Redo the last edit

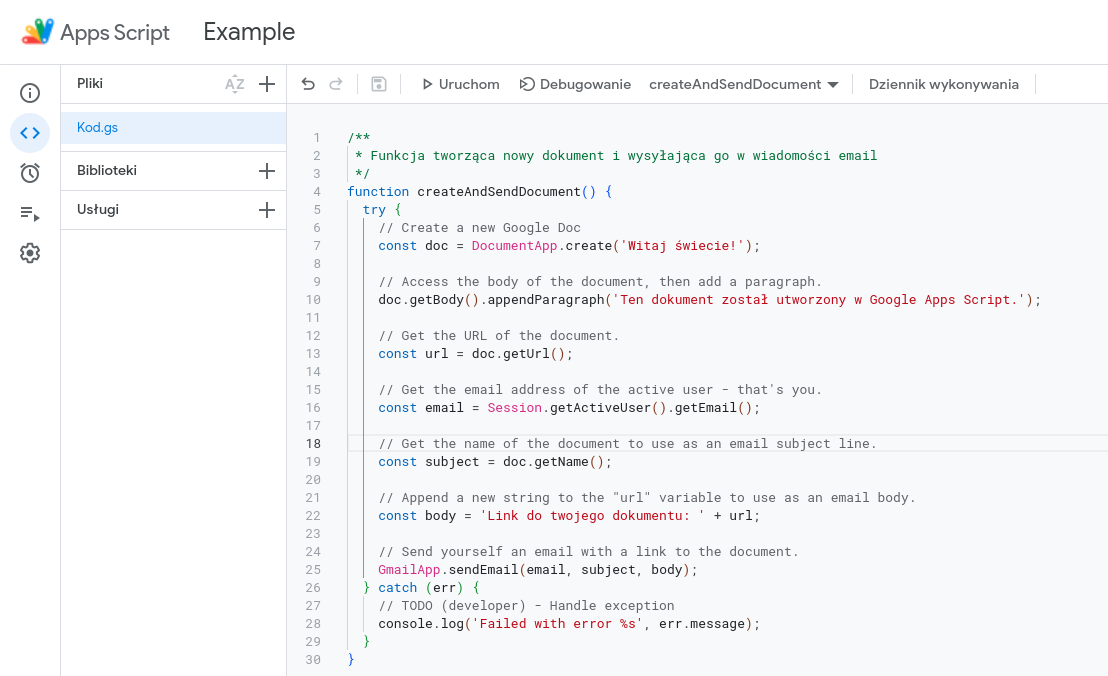tap(338, 84)
